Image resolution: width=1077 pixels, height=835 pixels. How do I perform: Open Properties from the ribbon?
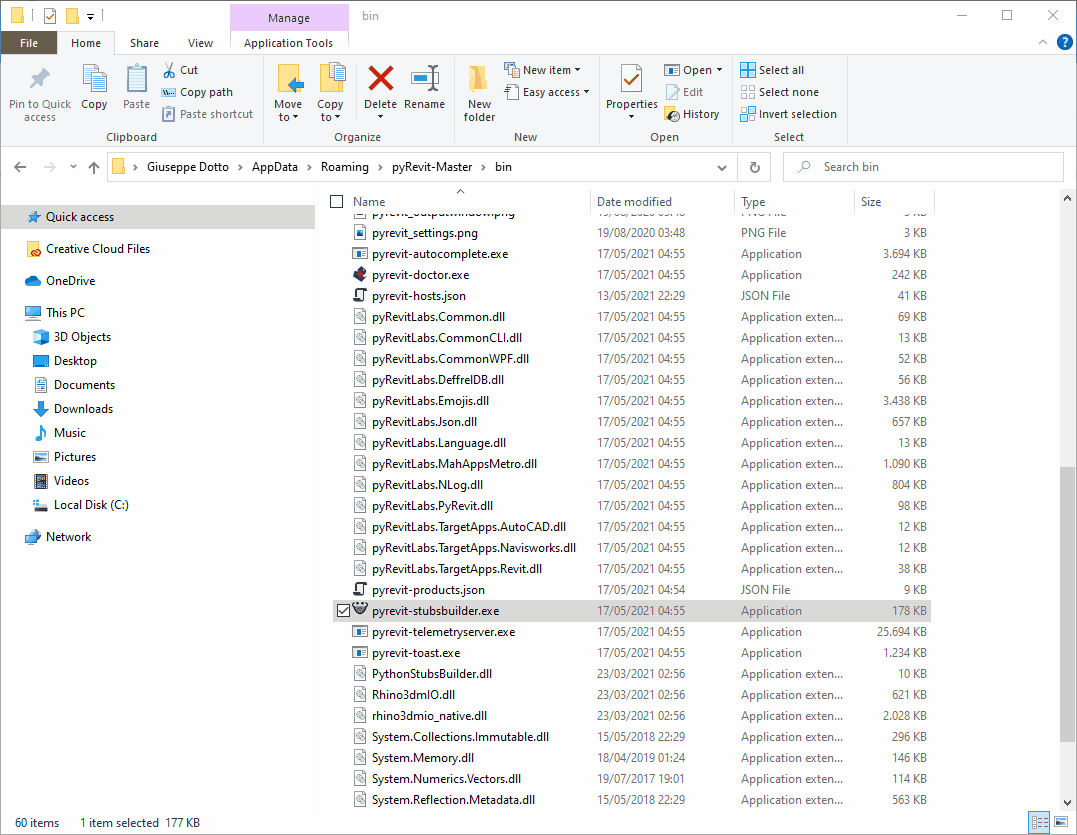631,80
